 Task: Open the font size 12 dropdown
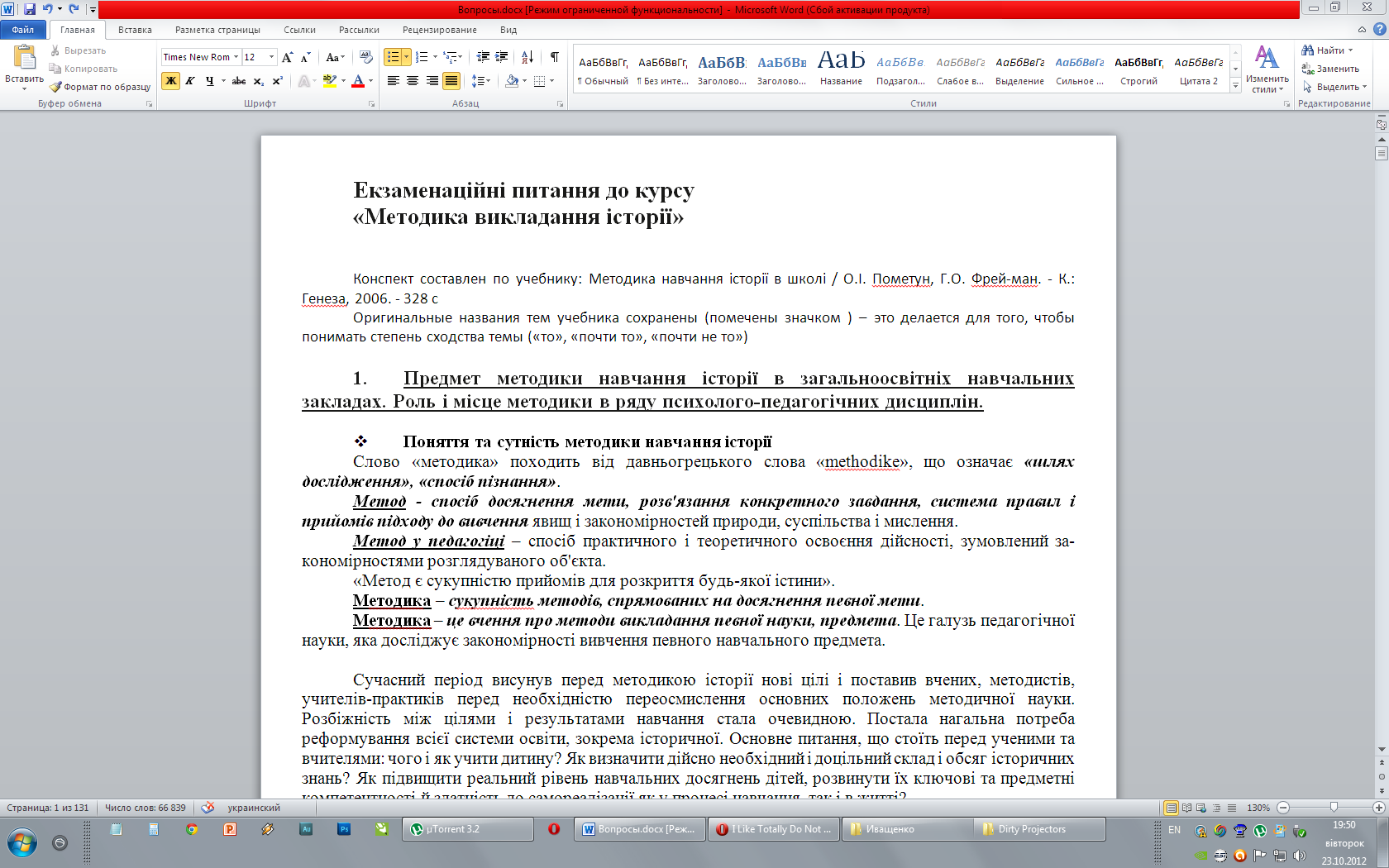pyautogui.click(x=271, y=57)
